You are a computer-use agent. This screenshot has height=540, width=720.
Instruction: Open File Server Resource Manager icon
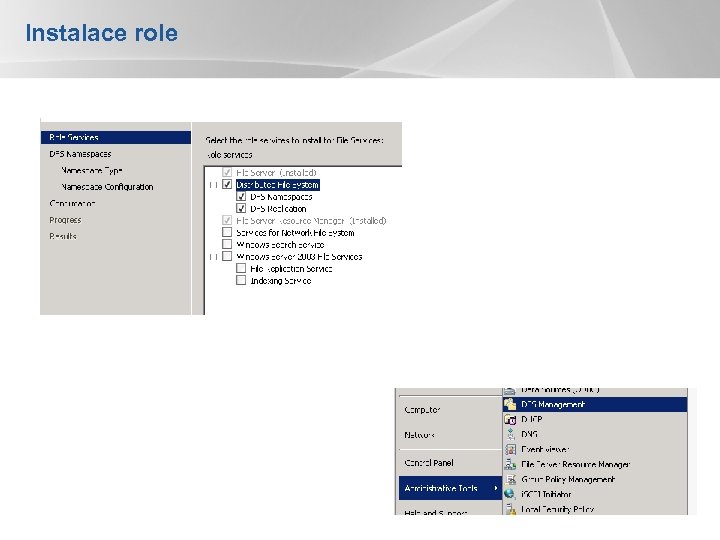510,464
